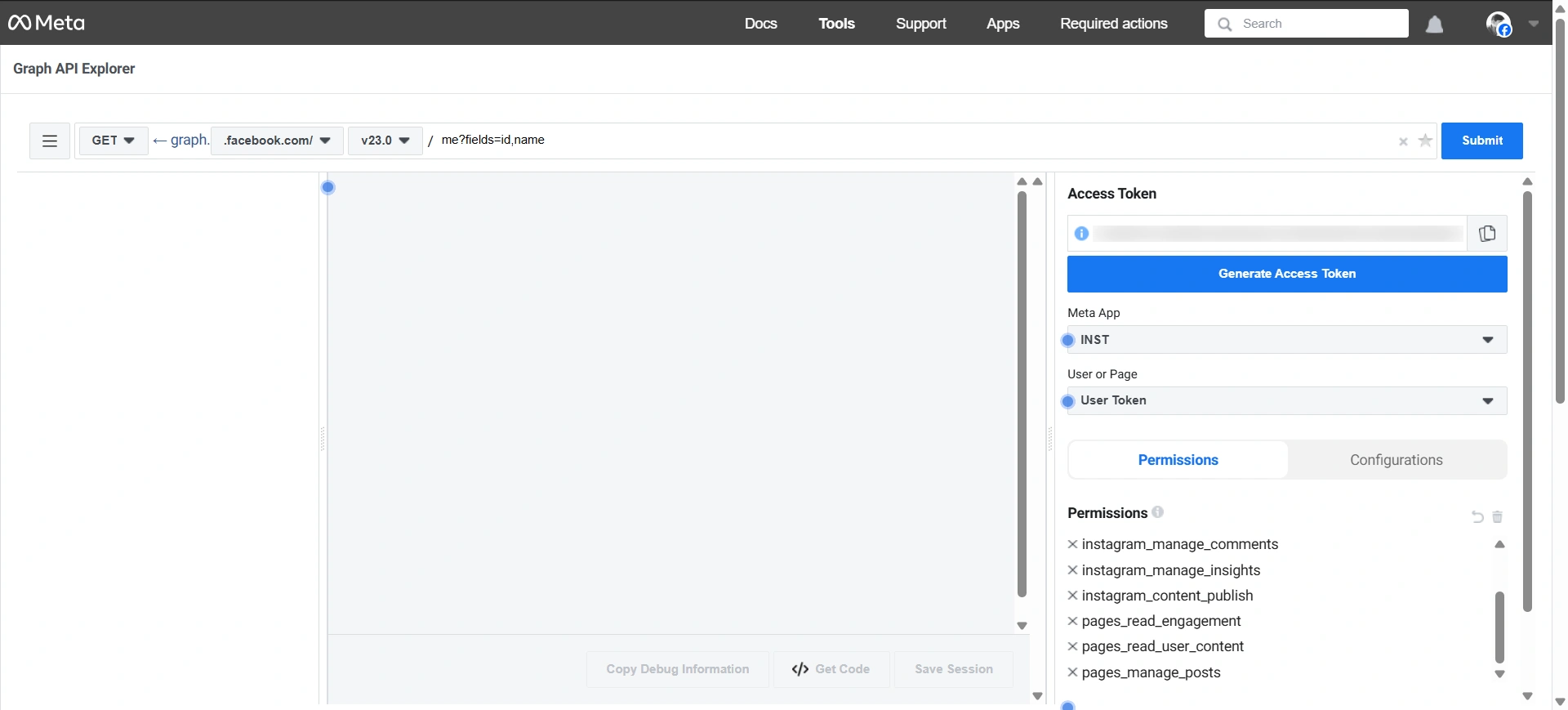Click the instagram_manage_comments permission text
This screenshot has width=1568, height=710.
(1180, 544)
